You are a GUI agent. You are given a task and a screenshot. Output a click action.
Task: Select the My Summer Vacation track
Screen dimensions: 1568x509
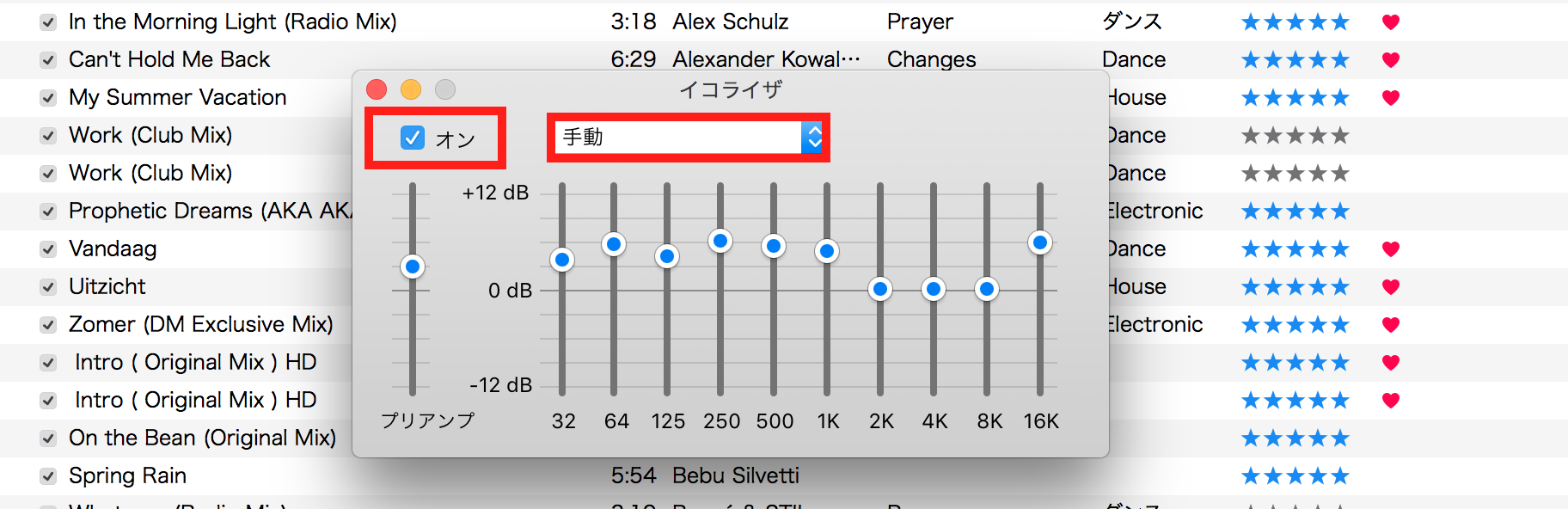pos(177,98)
